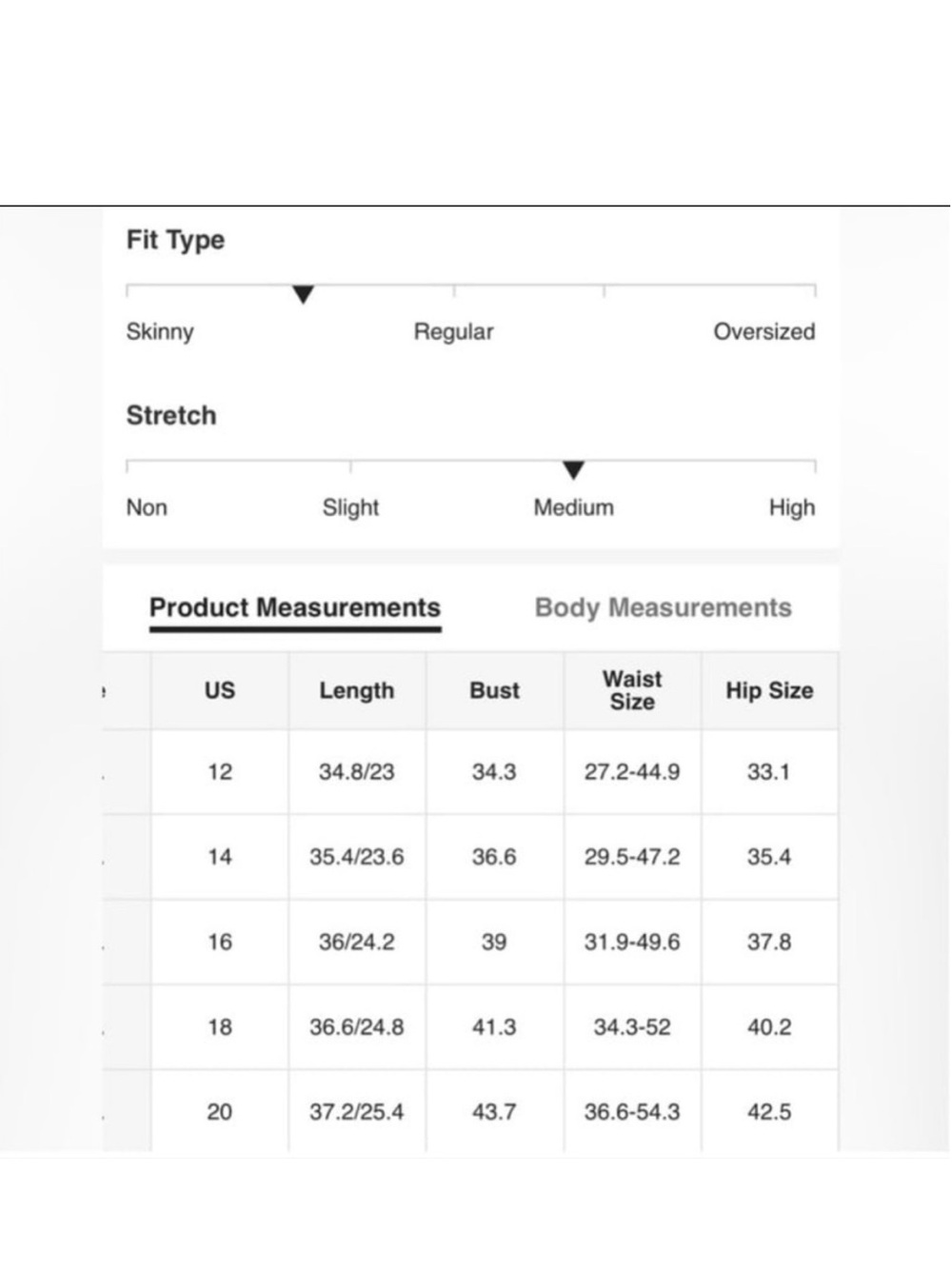Click the High stretch label

tap(792, 507)
